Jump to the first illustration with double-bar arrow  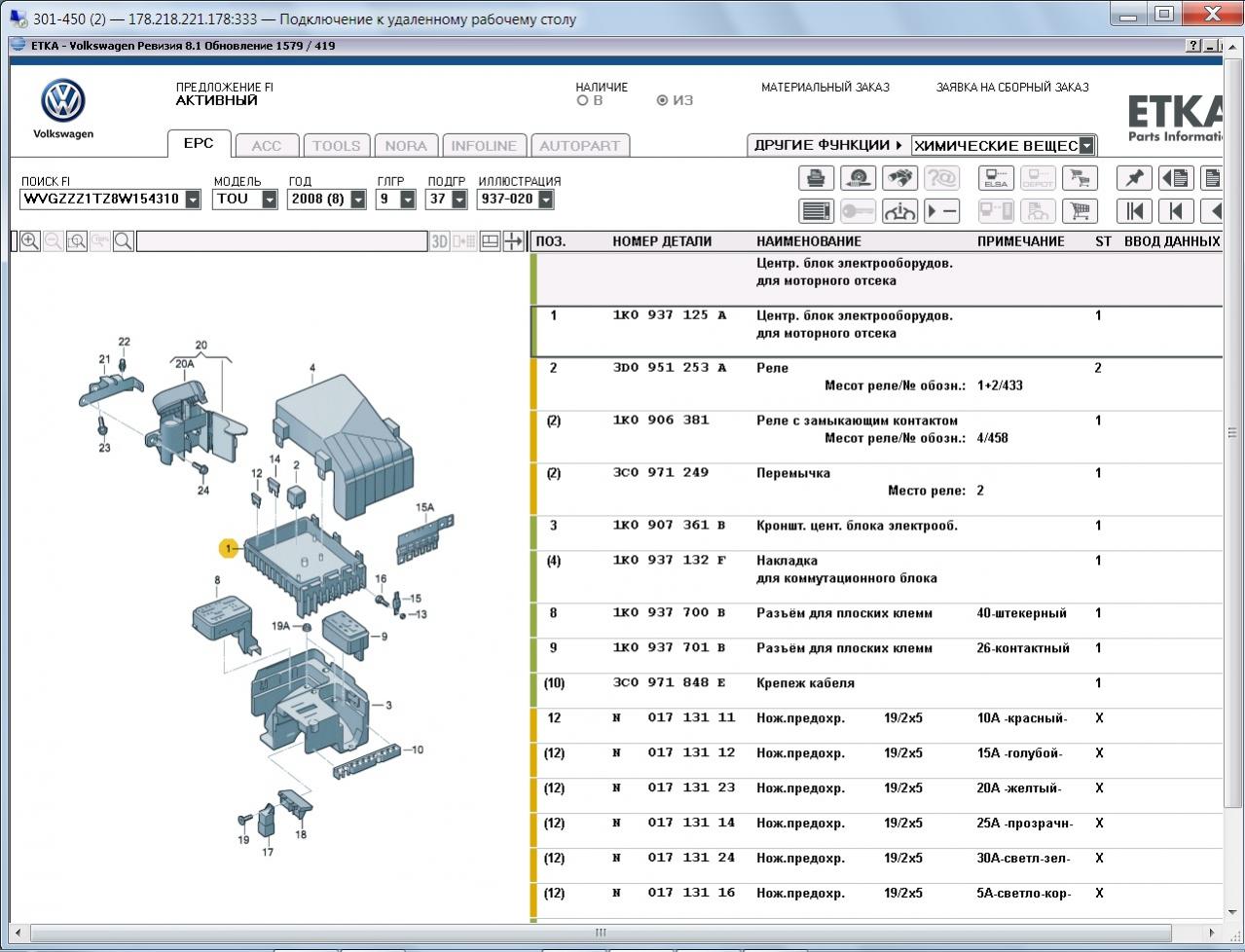(x=1134, y=210)
